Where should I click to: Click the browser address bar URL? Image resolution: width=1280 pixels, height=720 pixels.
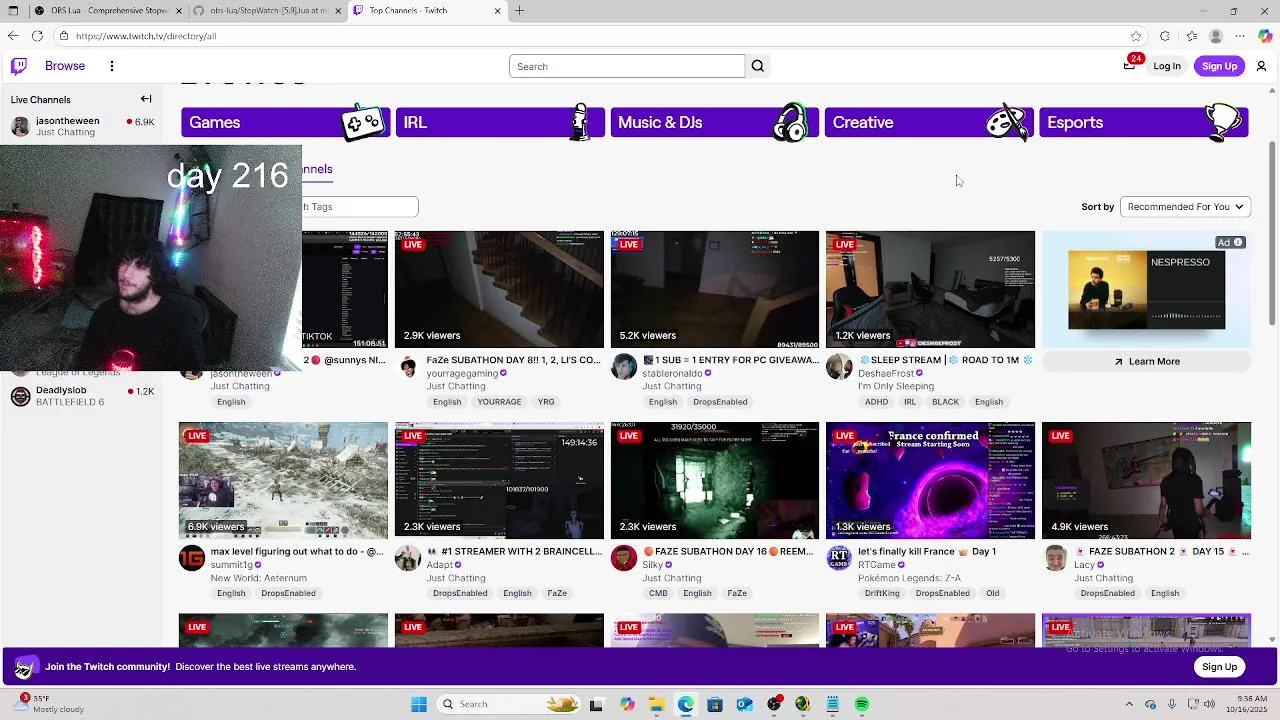tap(146, 36)
